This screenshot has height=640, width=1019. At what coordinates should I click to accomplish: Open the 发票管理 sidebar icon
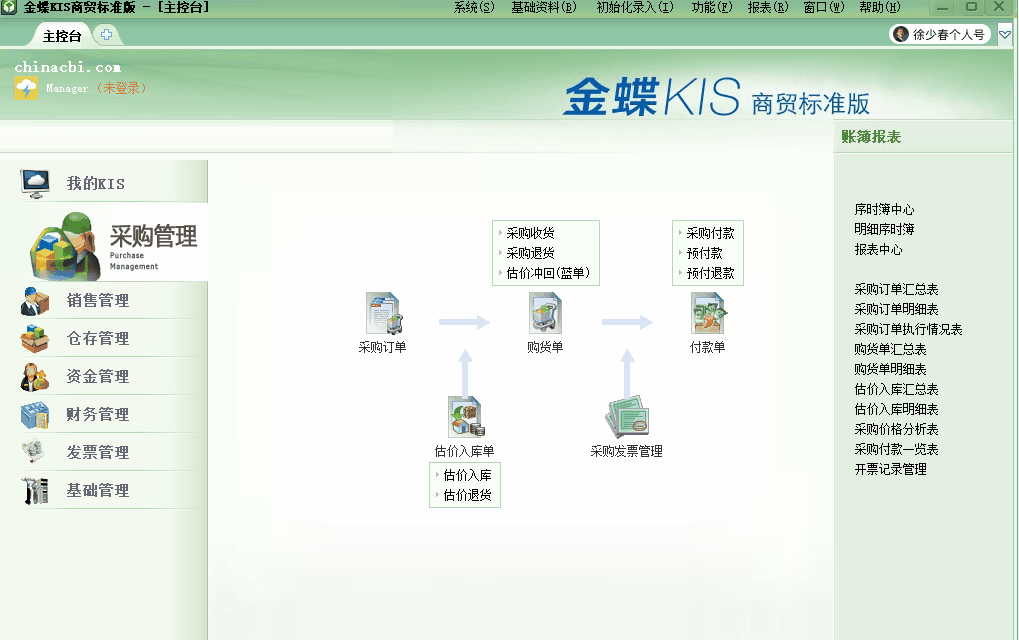33,452
